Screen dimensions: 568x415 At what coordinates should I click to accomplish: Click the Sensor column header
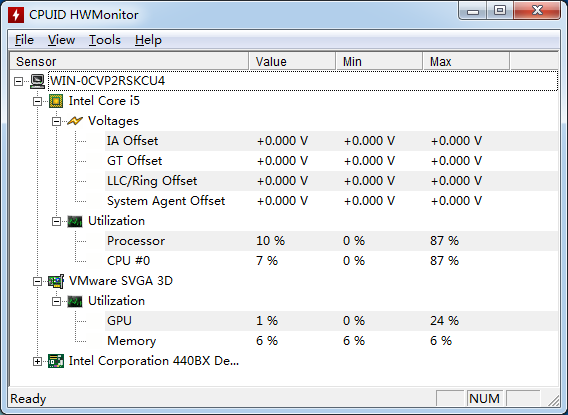[129, 61]
